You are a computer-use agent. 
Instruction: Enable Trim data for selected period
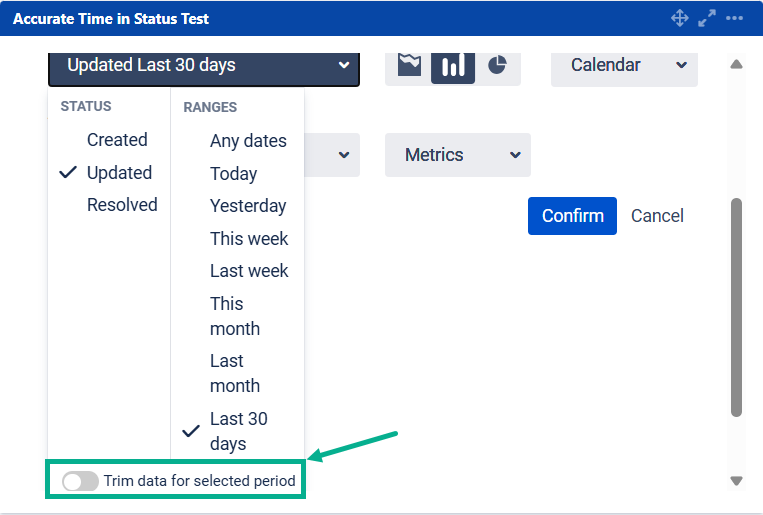click(x=80, y=481)
